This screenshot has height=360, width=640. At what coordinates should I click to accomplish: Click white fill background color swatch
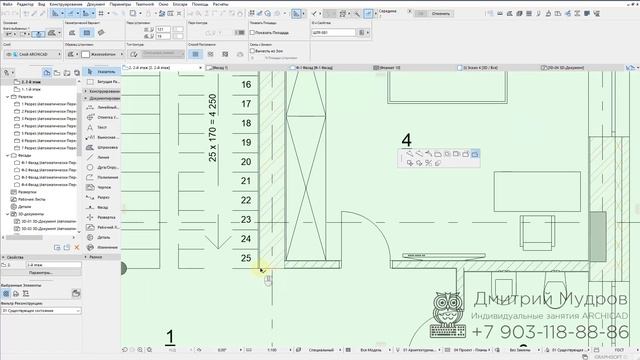click(x=85, y=54)
